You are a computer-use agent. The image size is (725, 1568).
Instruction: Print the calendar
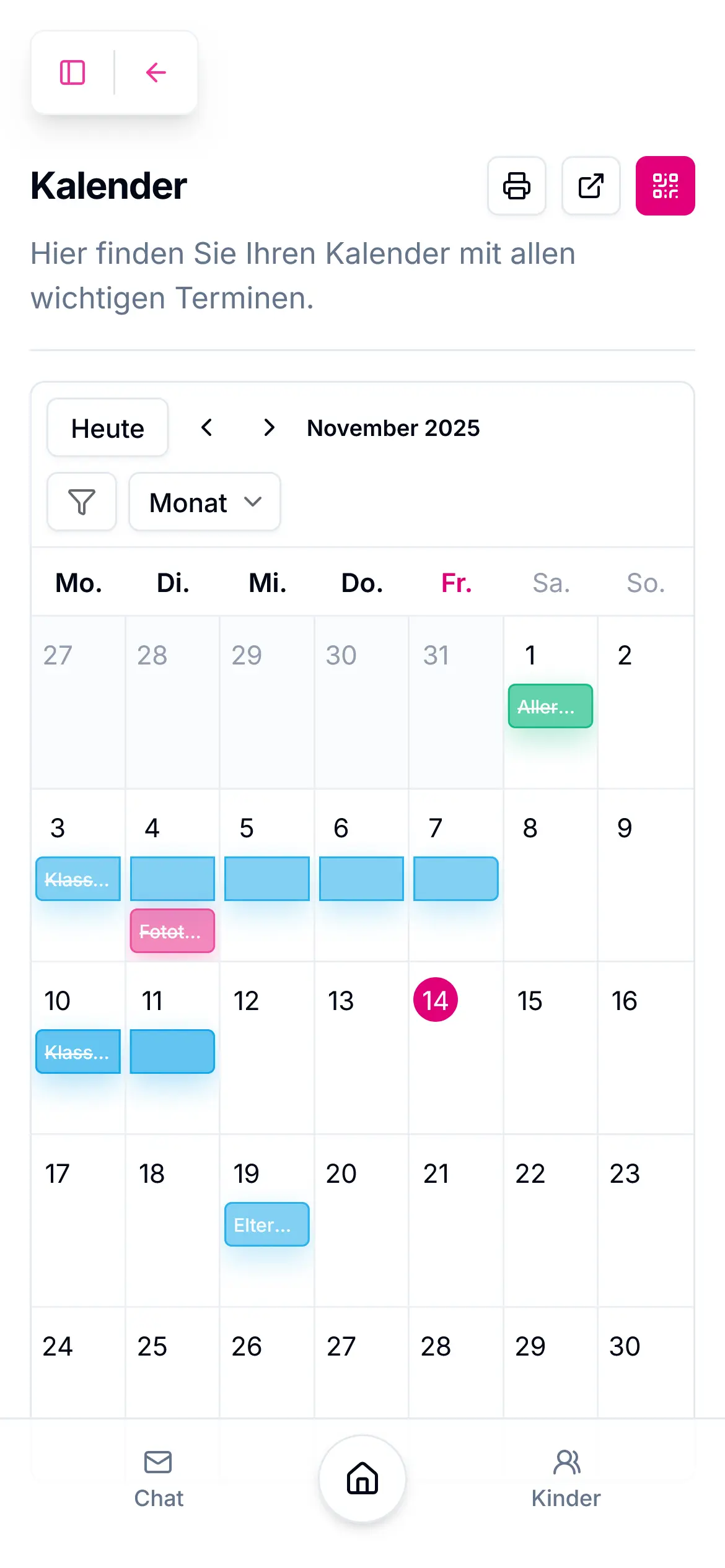(x=516, y=186)
